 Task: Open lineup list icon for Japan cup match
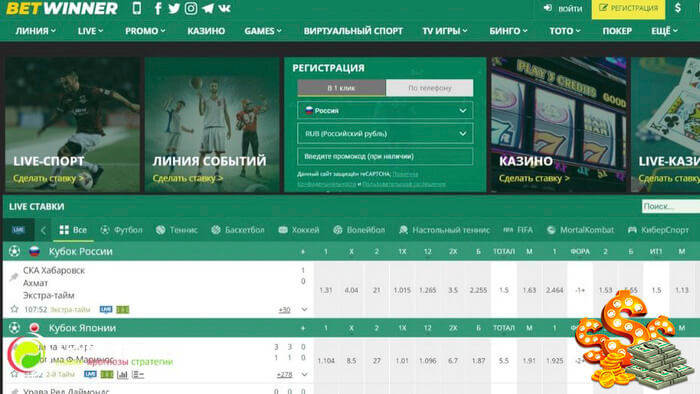tap(138, 374)
